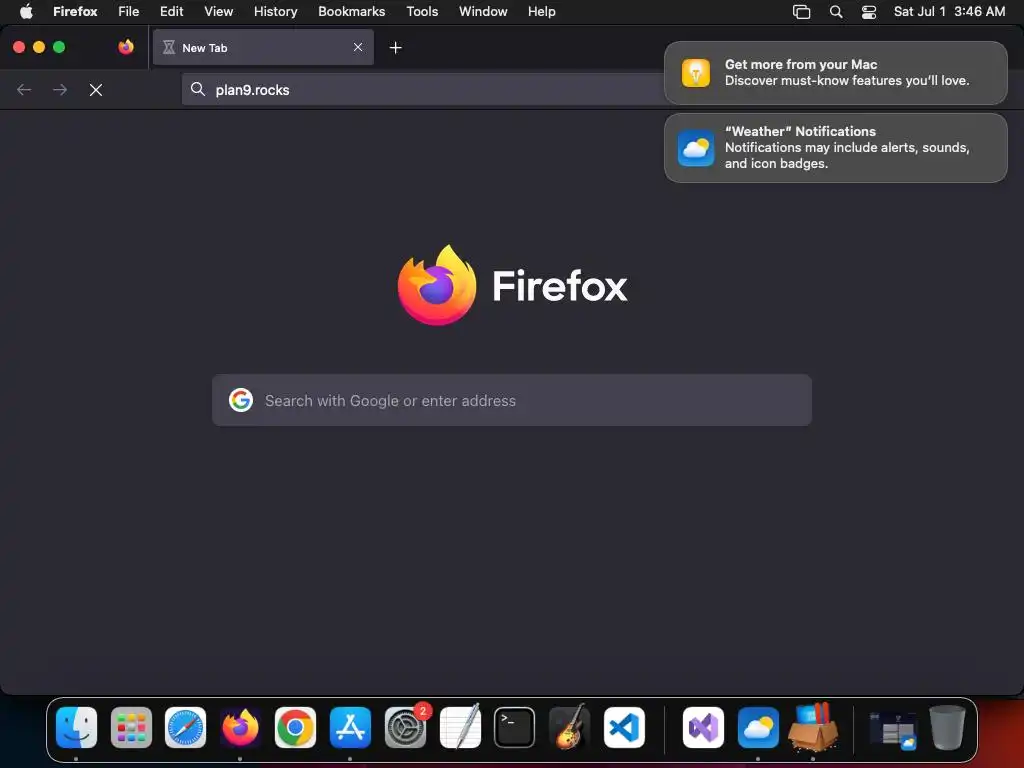Open System Settings with the badge
This screenshot has height=768, width=1024.
pos(405,727)
